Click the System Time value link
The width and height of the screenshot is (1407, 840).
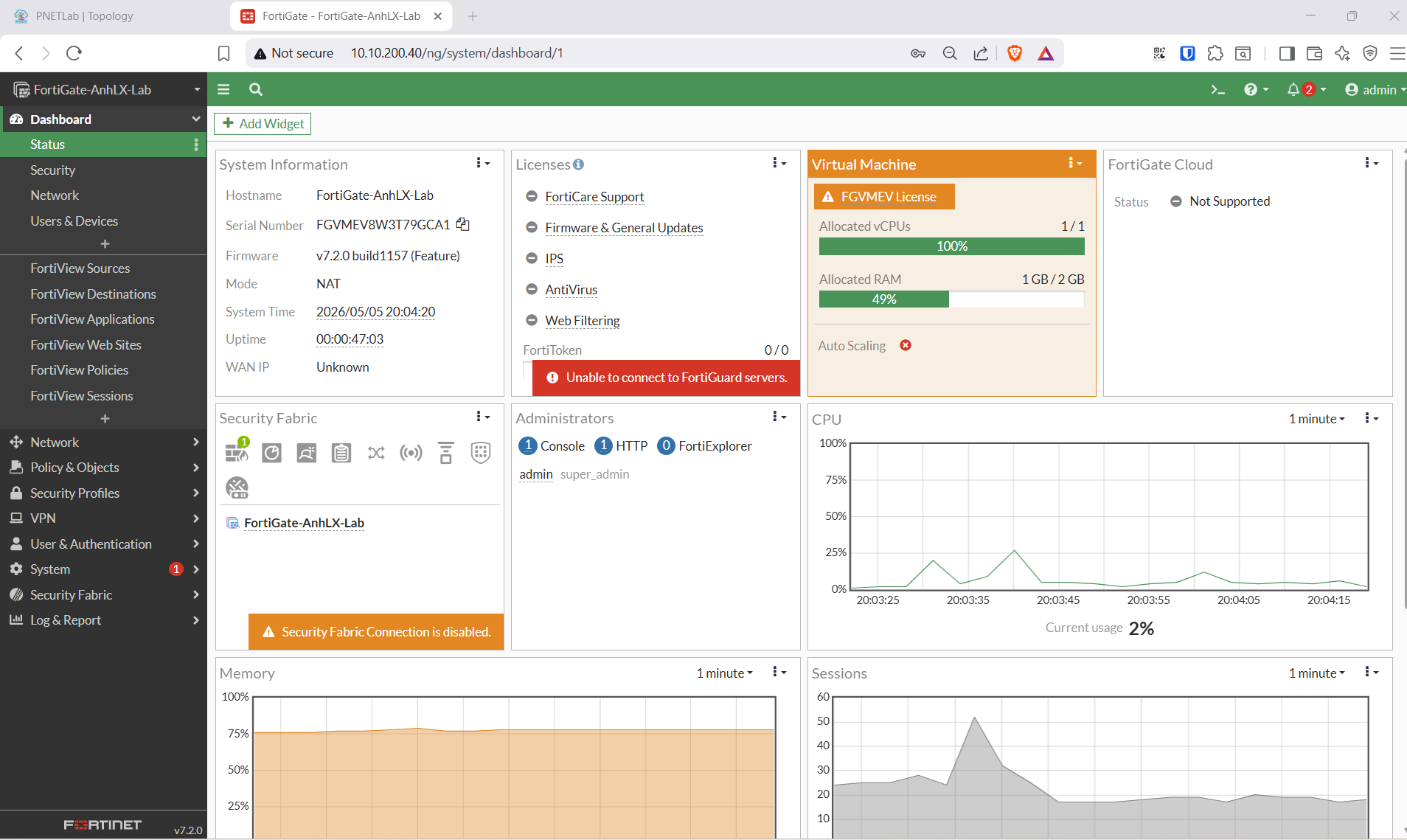[375, 312]
